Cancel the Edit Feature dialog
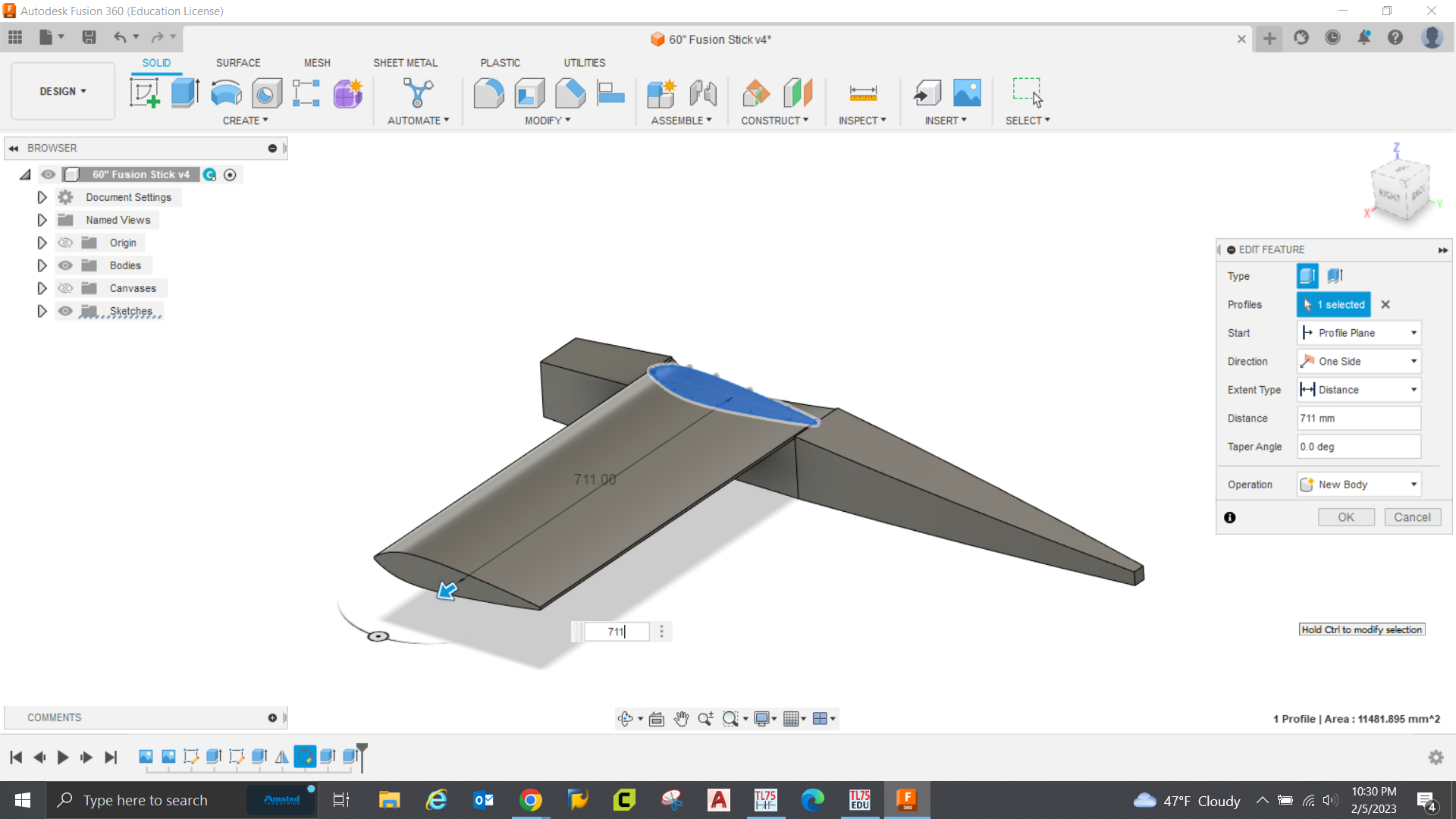This screenshot has width=1456, height=819. point(1412,516)
